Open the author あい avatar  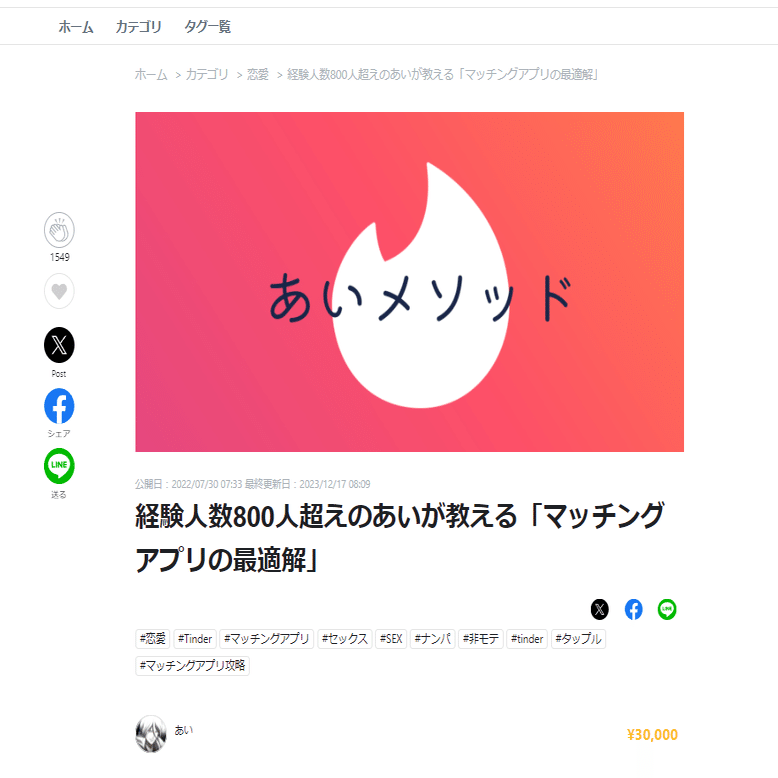[x=151, y=734]
